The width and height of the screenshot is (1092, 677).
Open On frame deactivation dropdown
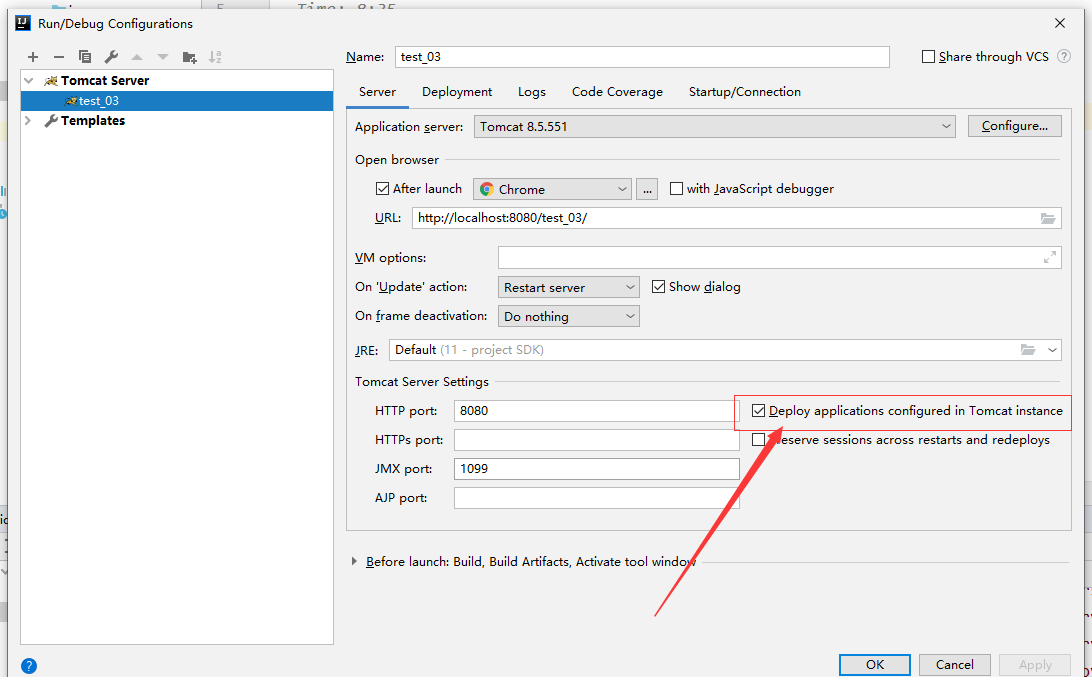[x=568, y=316]
